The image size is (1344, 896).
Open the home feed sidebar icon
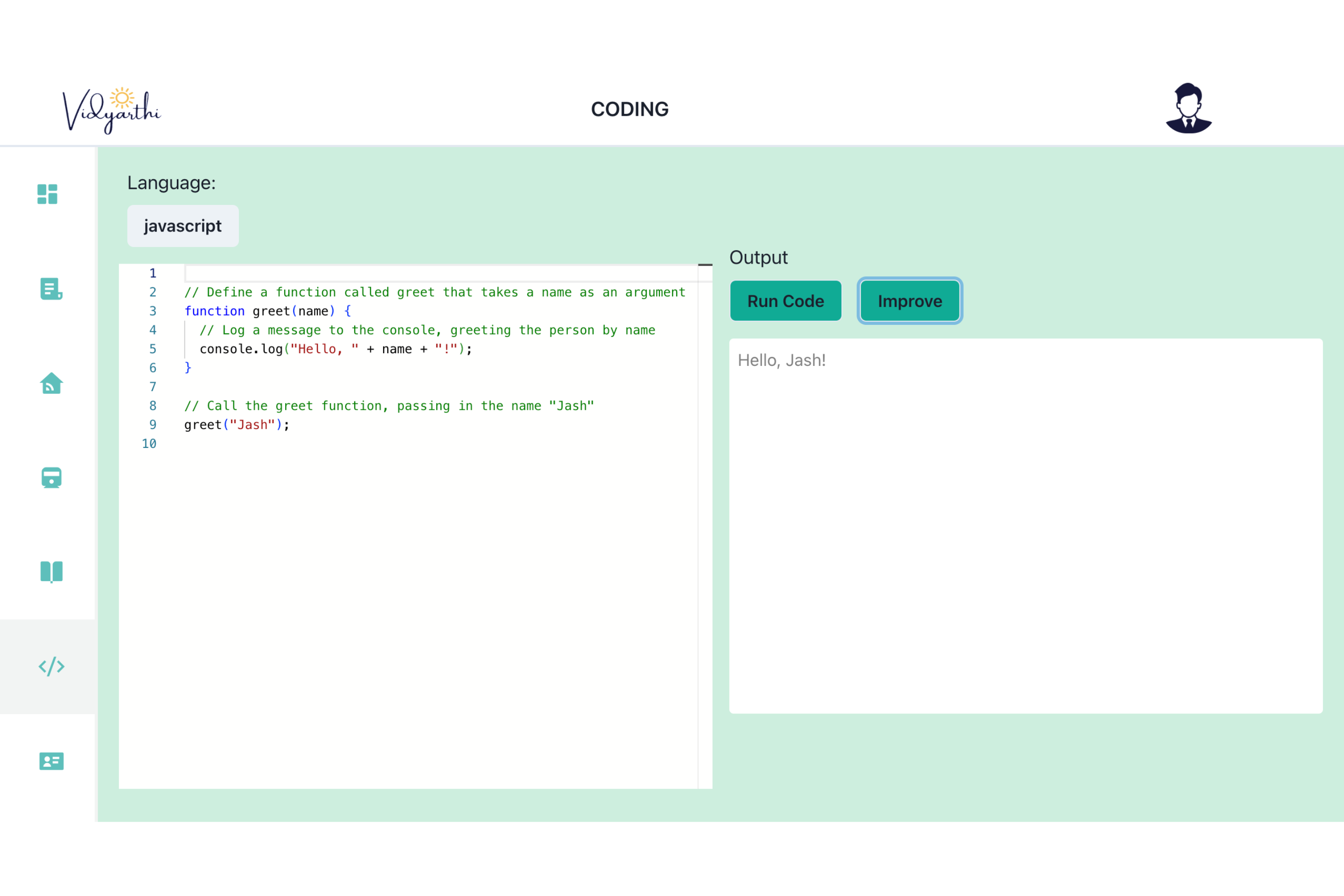click(x=51, y=384)
